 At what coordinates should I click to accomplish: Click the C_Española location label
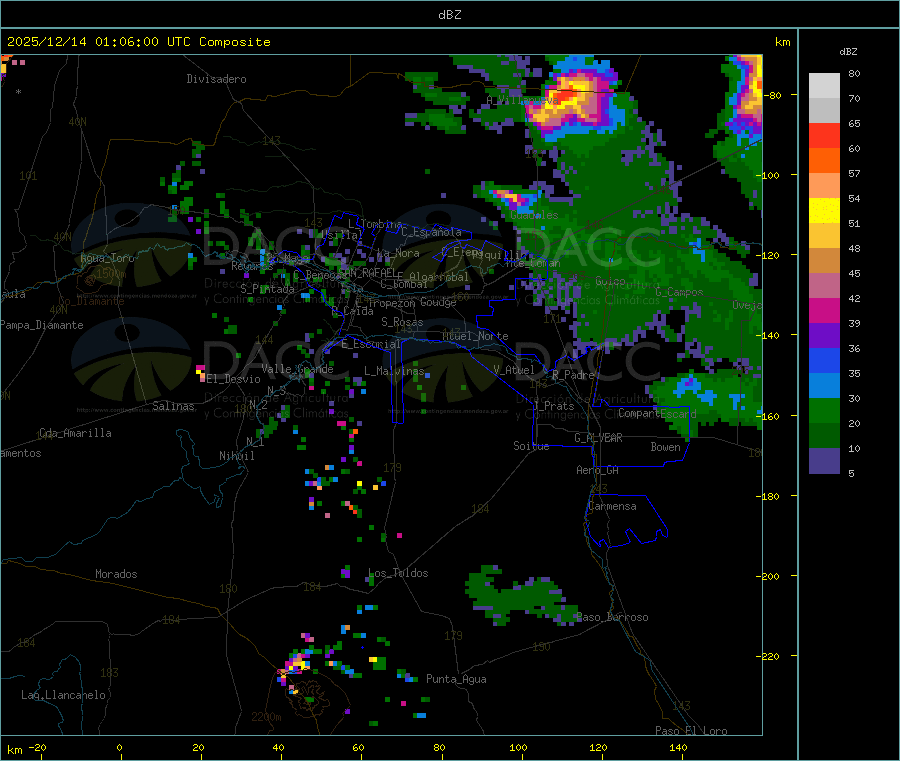(431, 232)
